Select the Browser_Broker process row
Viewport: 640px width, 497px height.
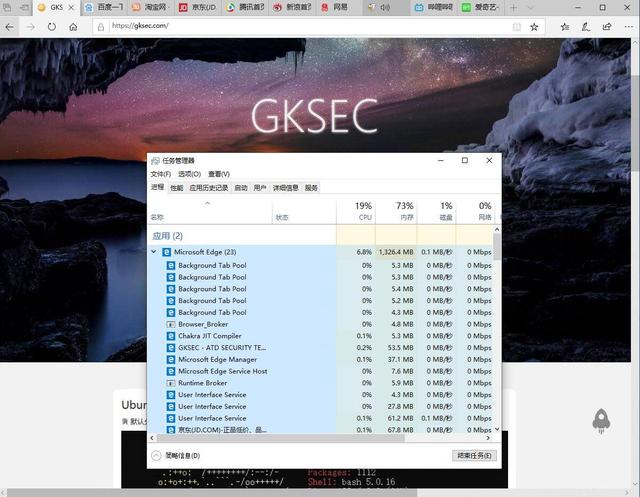point(203,324)
